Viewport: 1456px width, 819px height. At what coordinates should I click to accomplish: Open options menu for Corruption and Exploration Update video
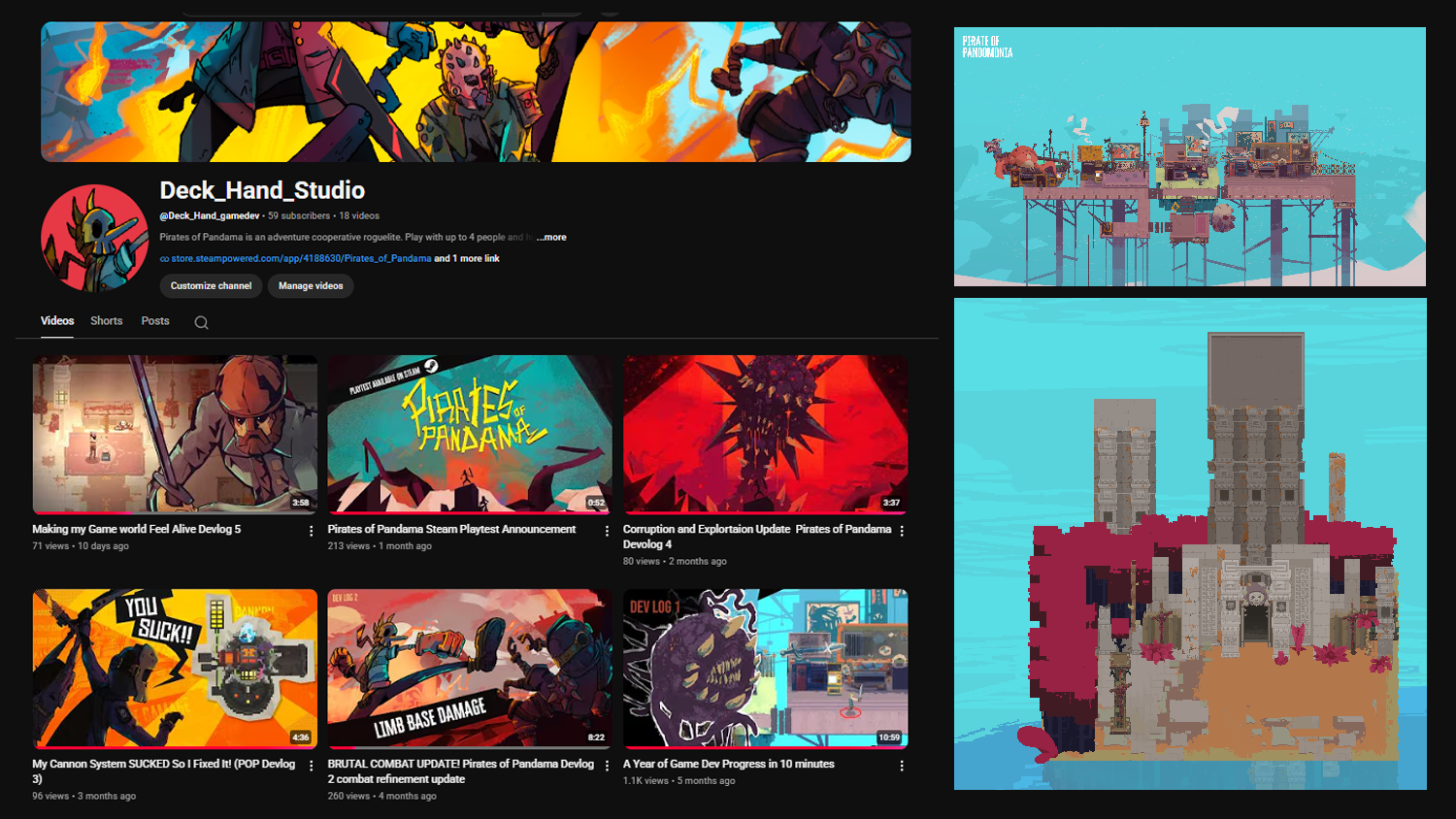click(x=902, y=531)
